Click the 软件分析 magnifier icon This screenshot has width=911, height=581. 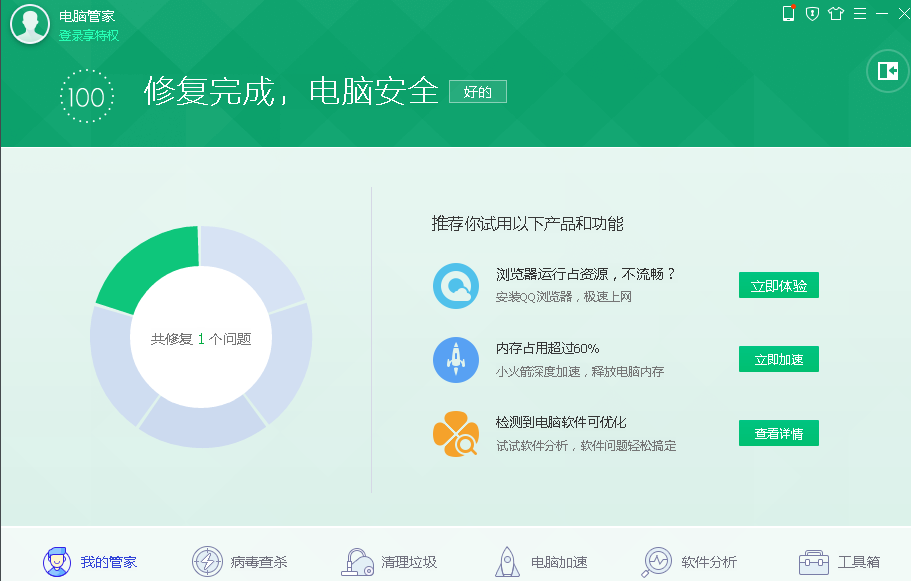tap(657, 562)
